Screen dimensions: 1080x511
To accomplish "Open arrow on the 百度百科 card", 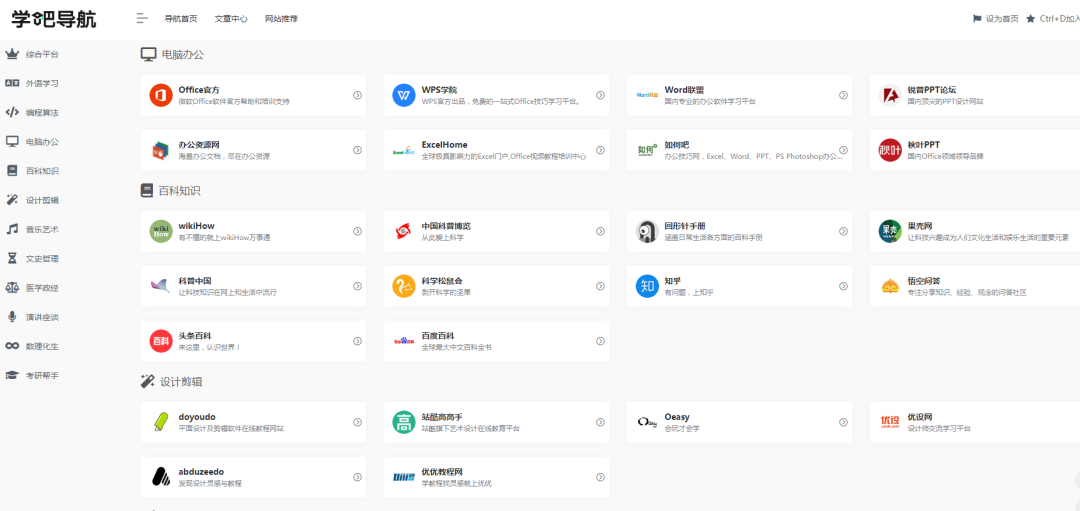I will tap(601, 341).
